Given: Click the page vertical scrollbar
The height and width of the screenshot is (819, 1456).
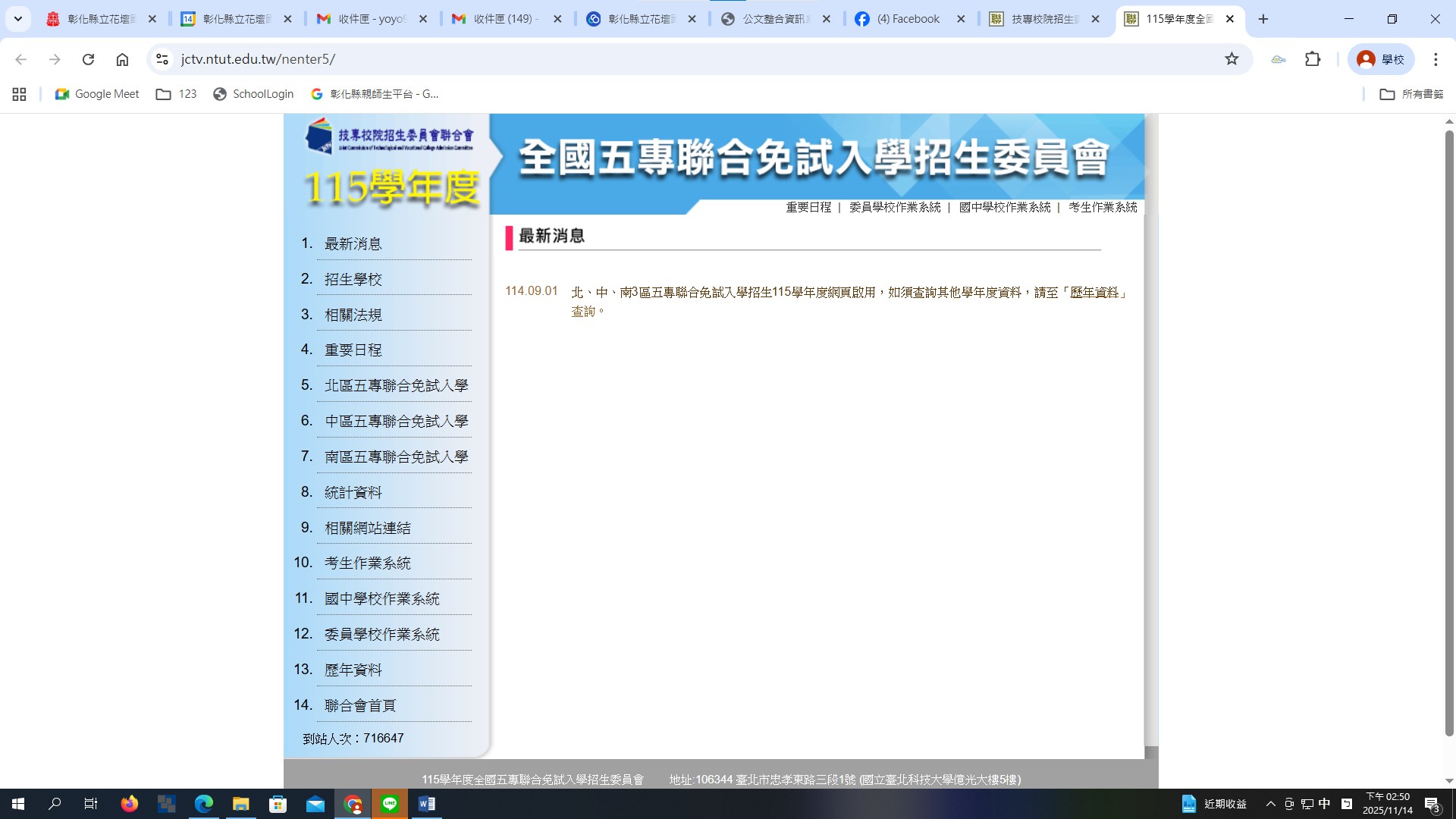Looking at the screenshot, I should click(x=1448, y=432).
